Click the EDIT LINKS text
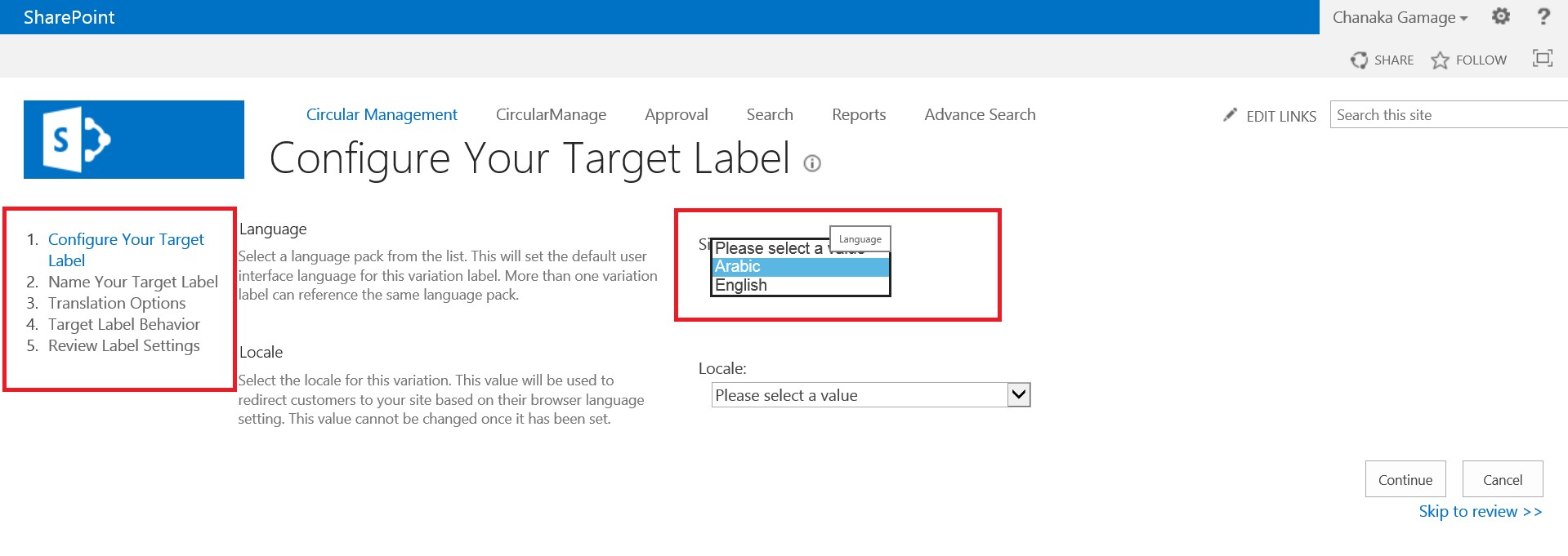This screenshot has width=1568, height=556. (1281, 116)
